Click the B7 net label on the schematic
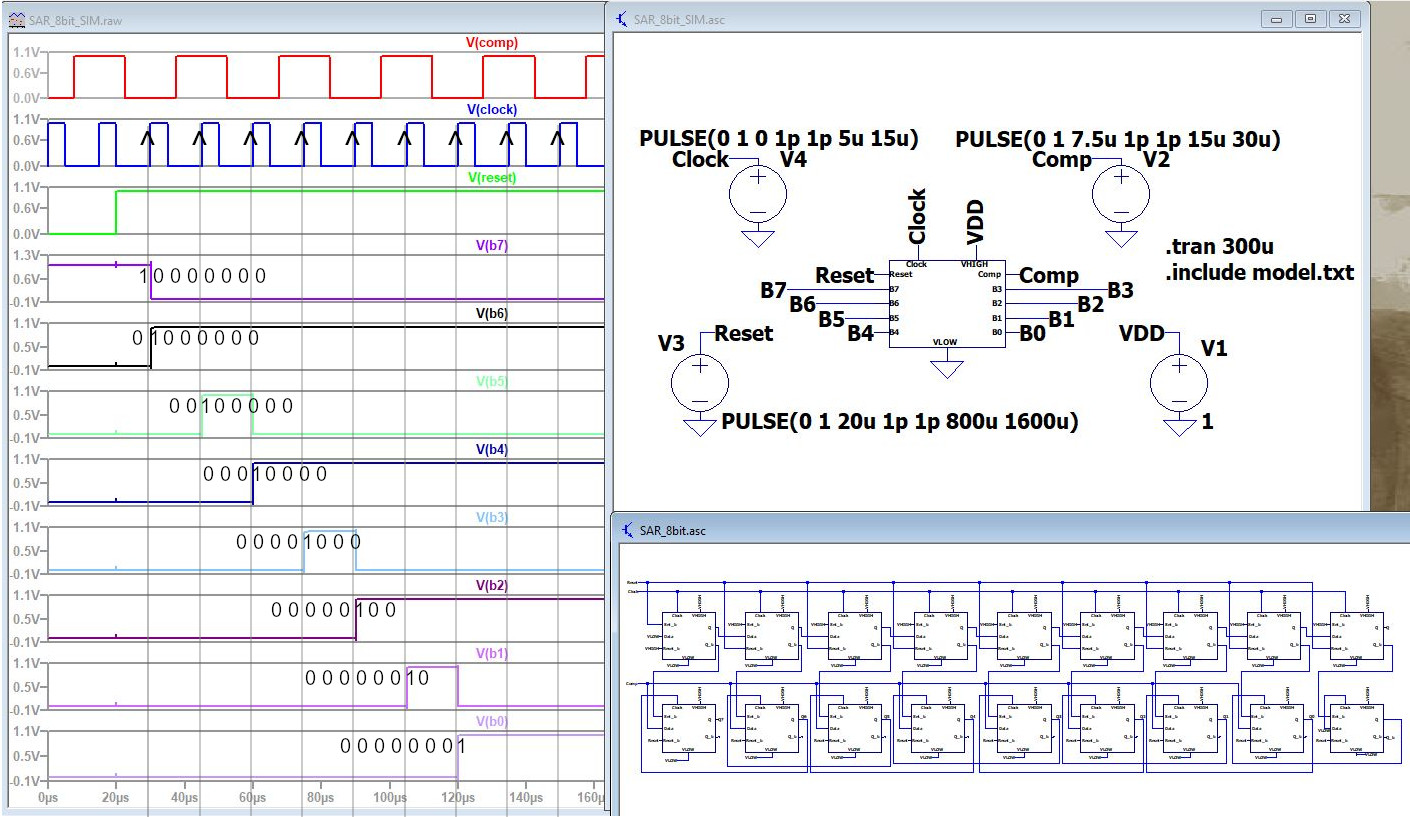 773,290
